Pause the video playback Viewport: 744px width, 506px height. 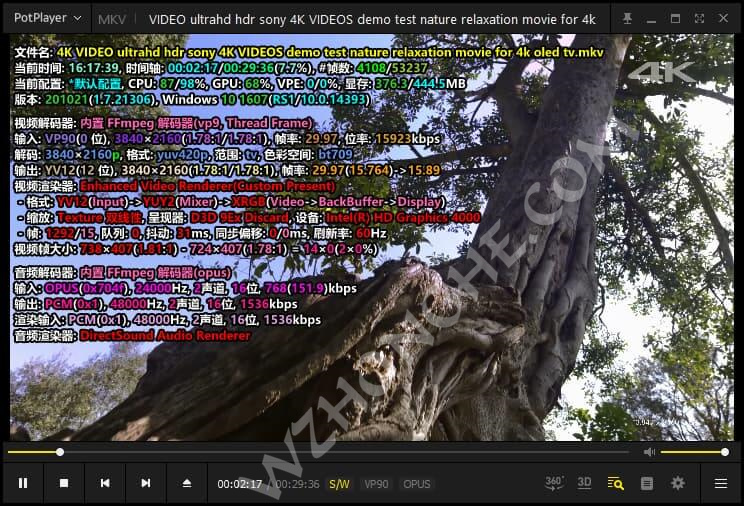pos(22,484)
